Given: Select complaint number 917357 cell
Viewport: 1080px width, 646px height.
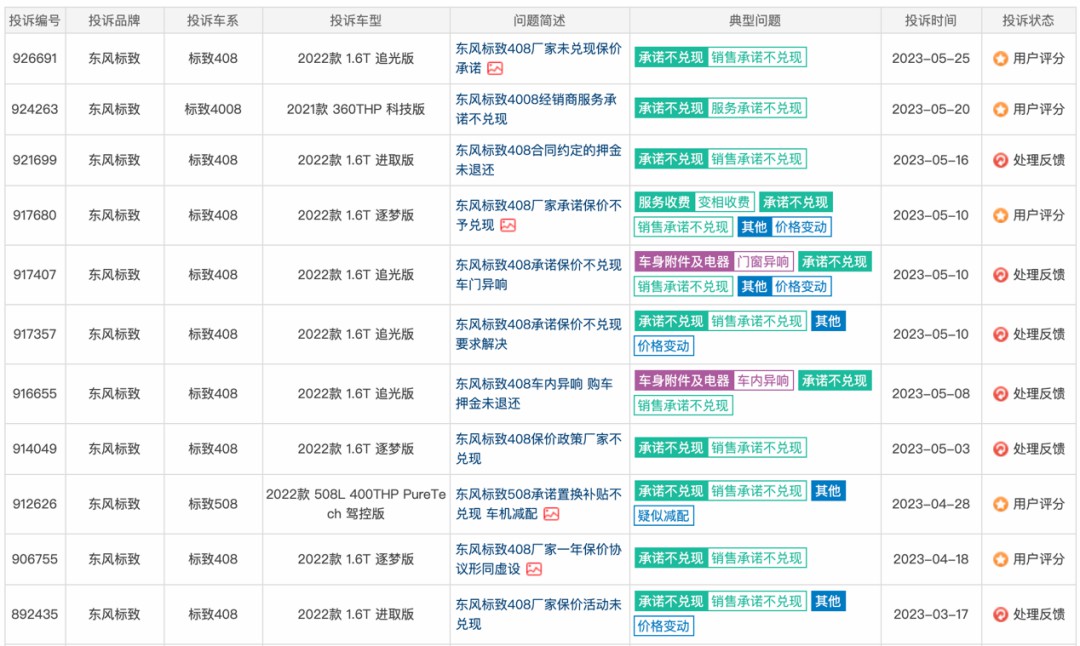Looking at the screenshot, I should pyautogui.click(x=35, y=334).
